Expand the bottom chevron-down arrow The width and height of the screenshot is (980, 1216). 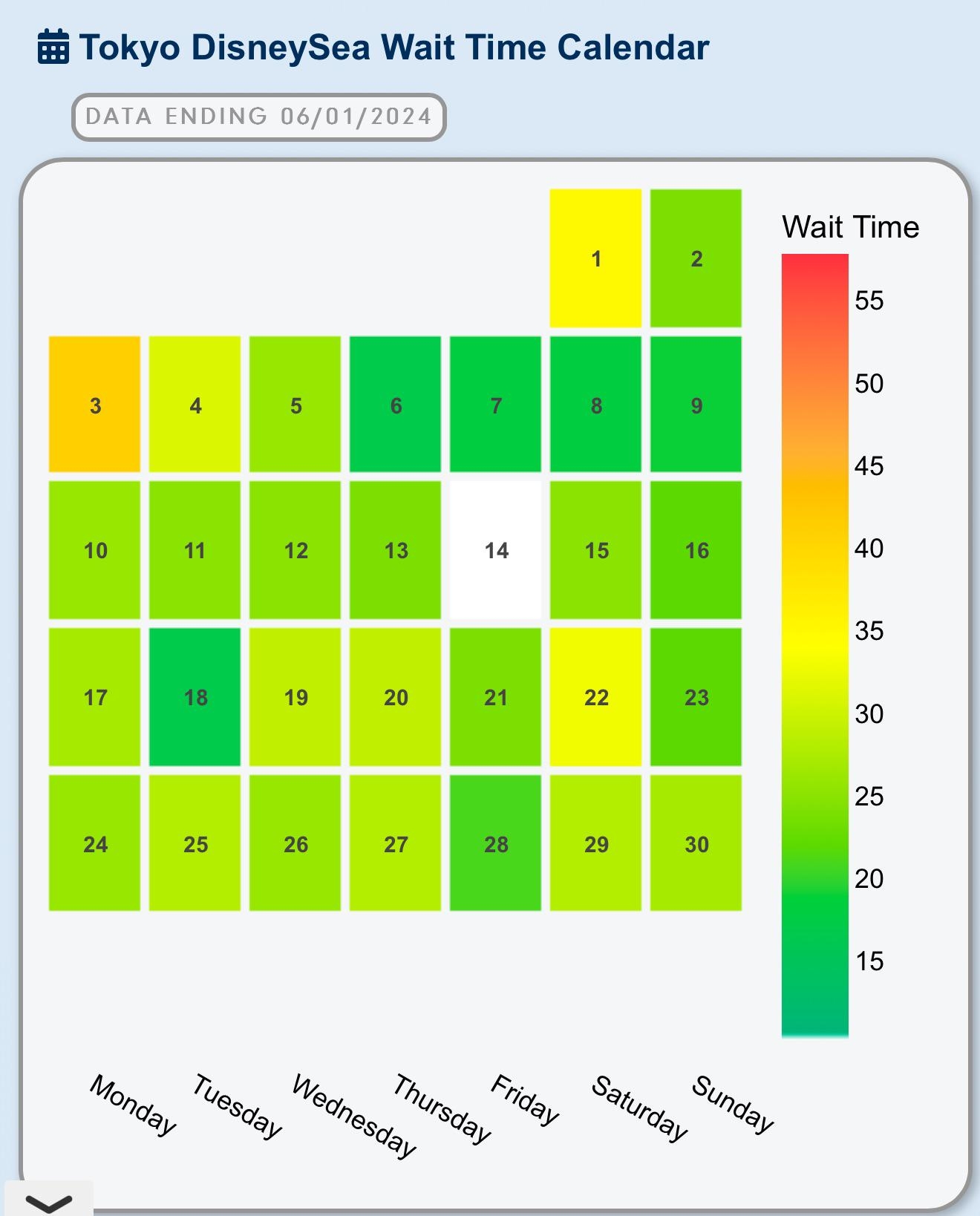pos(49,1201)
